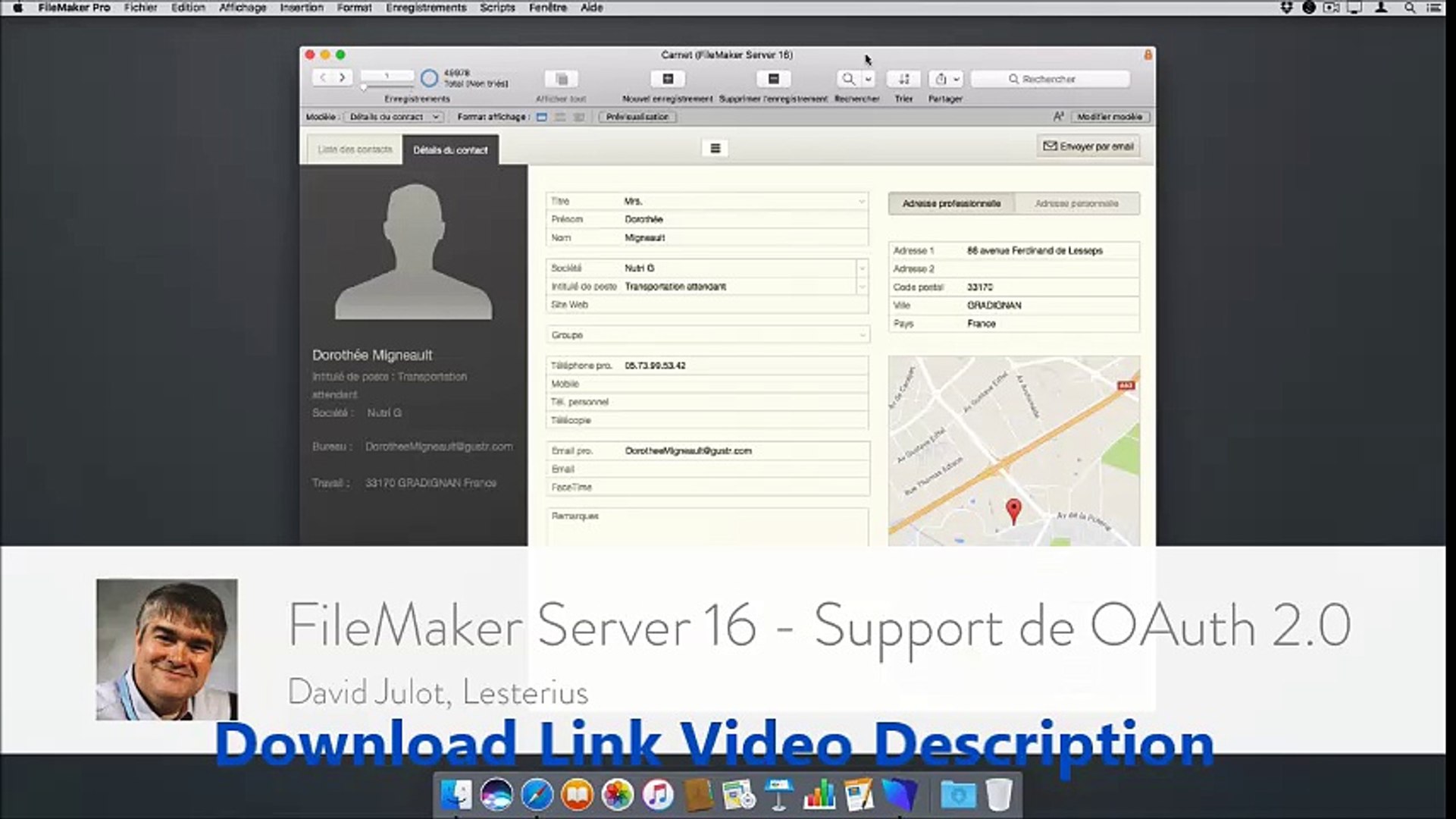
Task: Click the Remarques notes field
Action: tap(707, 527)
